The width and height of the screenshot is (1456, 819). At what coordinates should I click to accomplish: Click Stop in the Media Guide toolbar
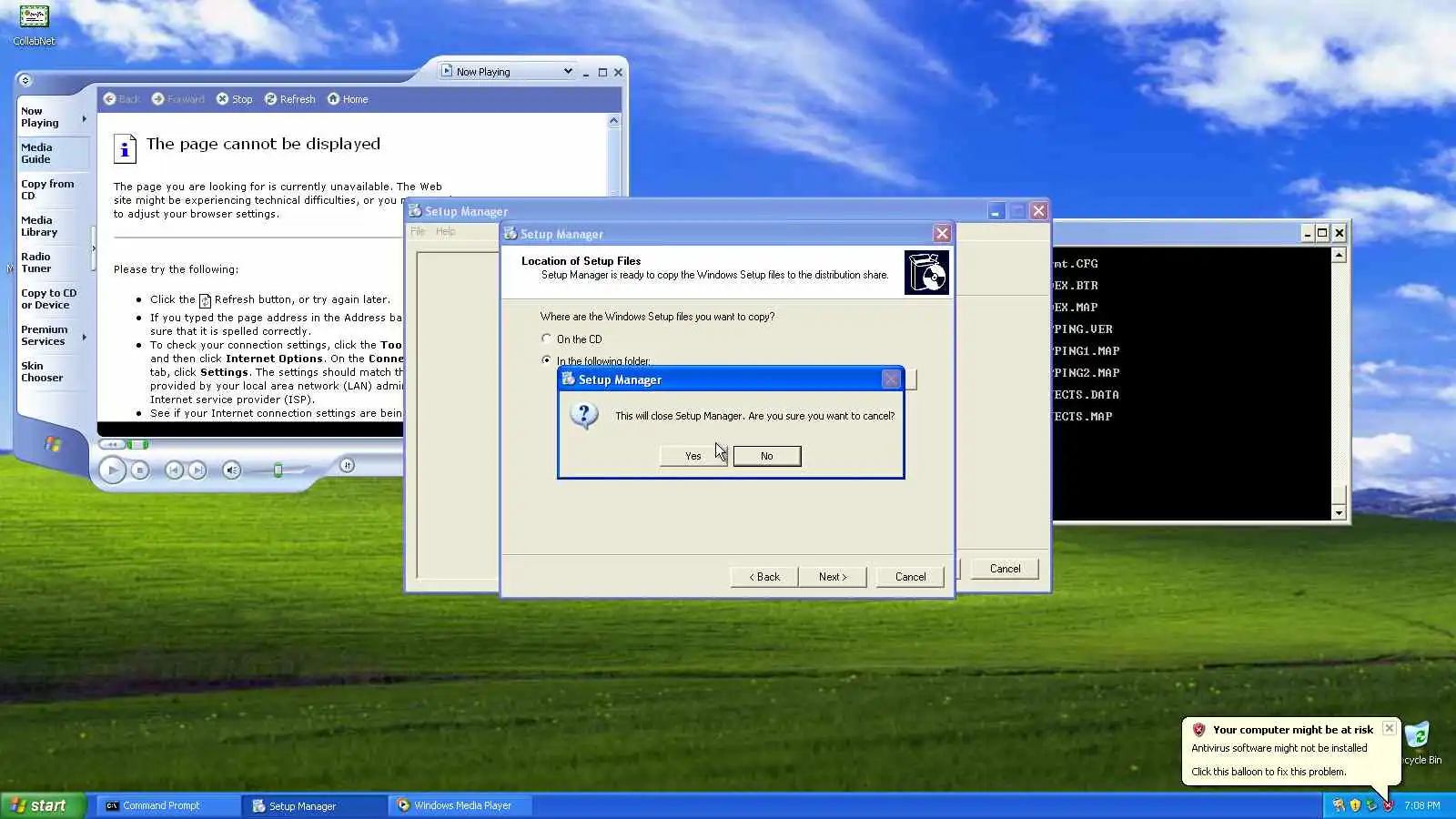(x=235, y=99)
